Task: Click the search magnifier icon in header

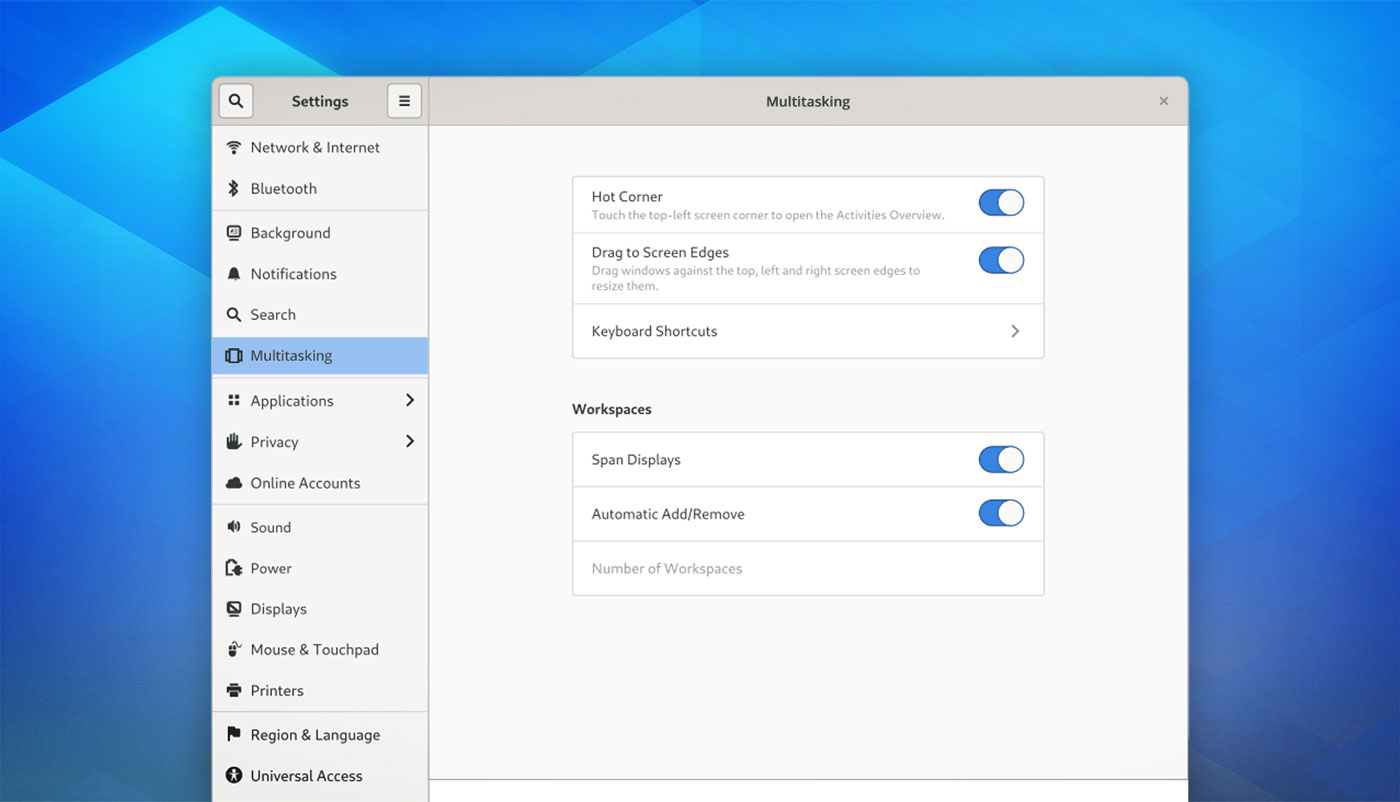Action: [236, 101]
